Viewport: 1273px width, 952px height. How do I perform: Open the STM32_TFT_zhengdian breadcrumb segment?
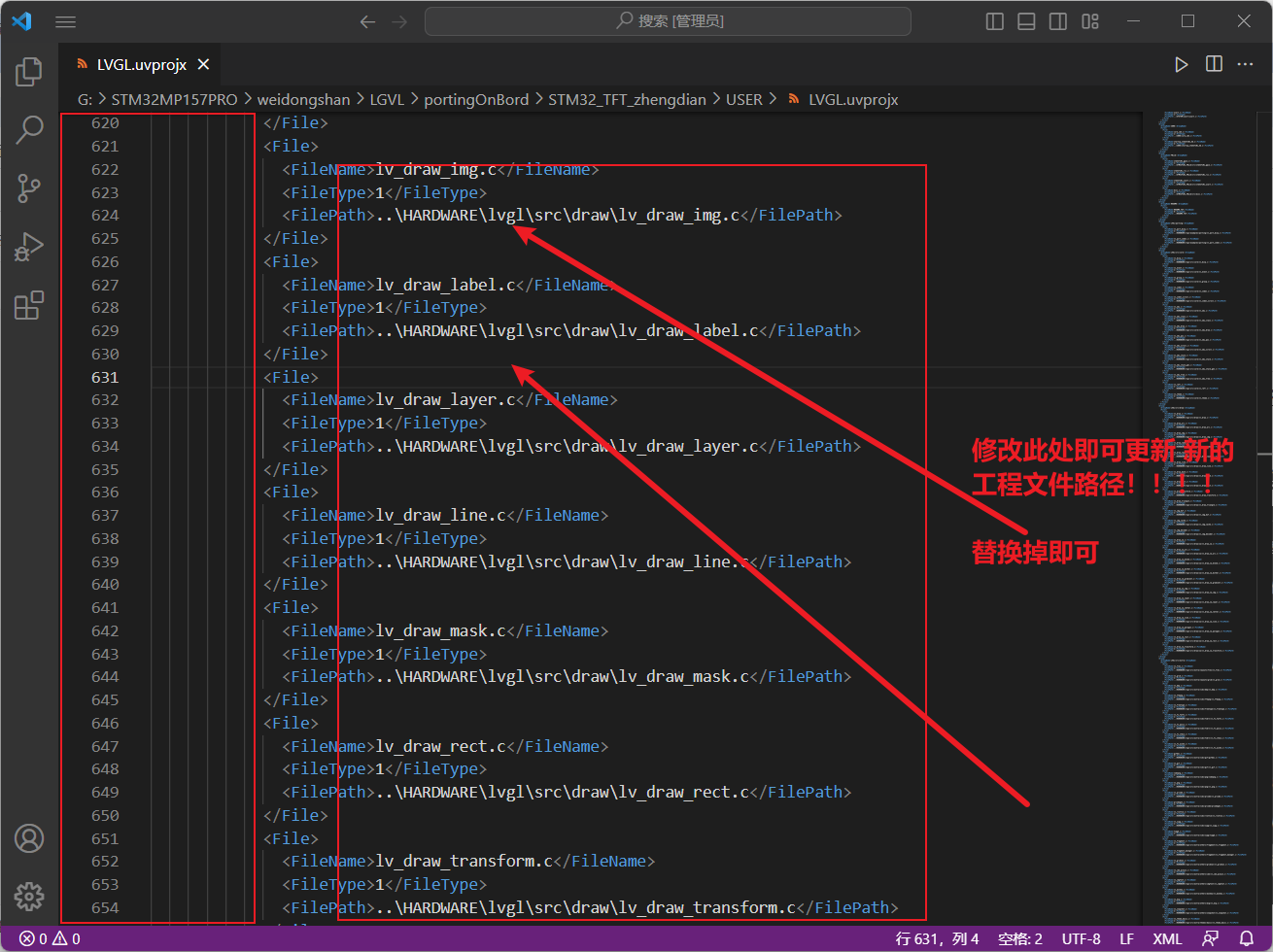tap(627, 99)
